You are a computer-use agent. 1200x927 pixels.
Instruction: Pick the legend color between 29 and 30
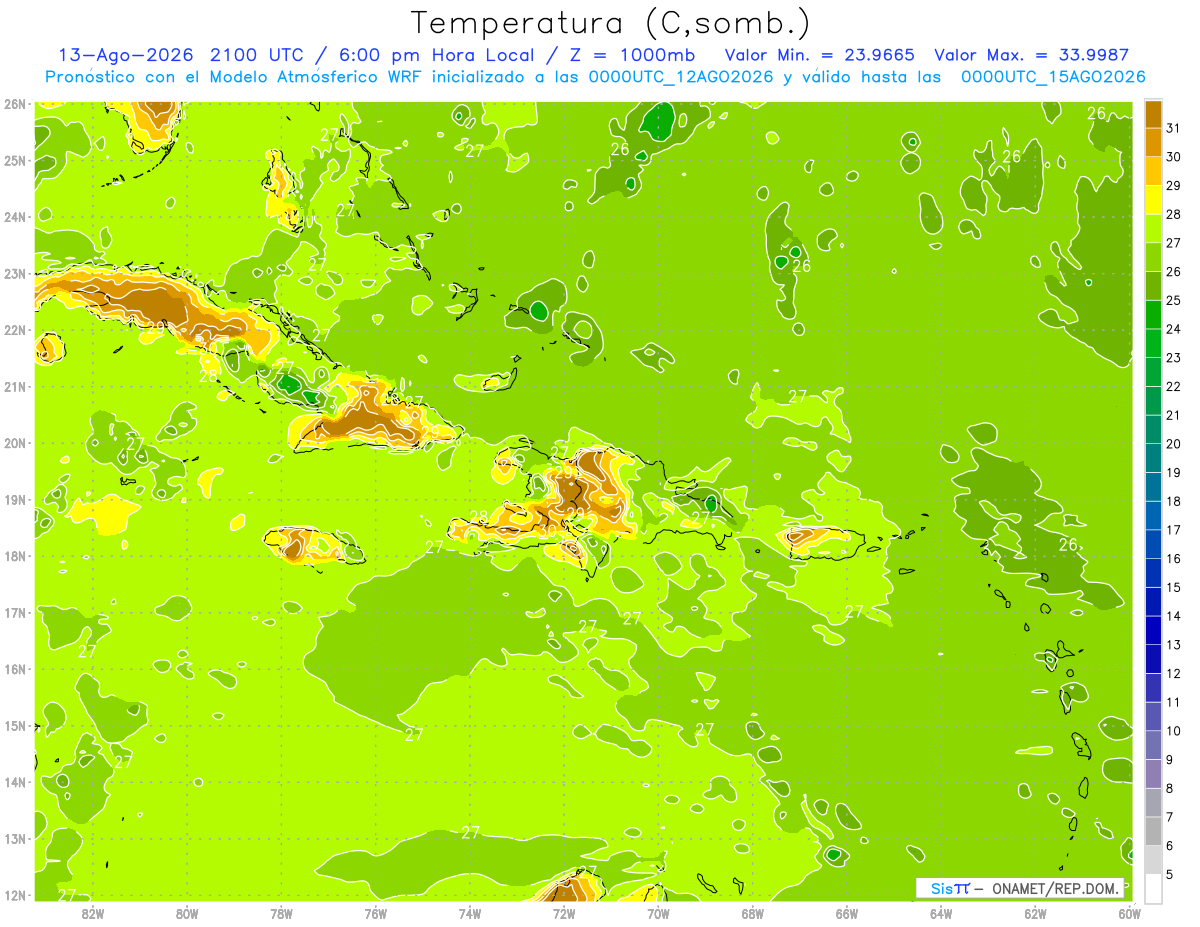tap(1153, 171)
